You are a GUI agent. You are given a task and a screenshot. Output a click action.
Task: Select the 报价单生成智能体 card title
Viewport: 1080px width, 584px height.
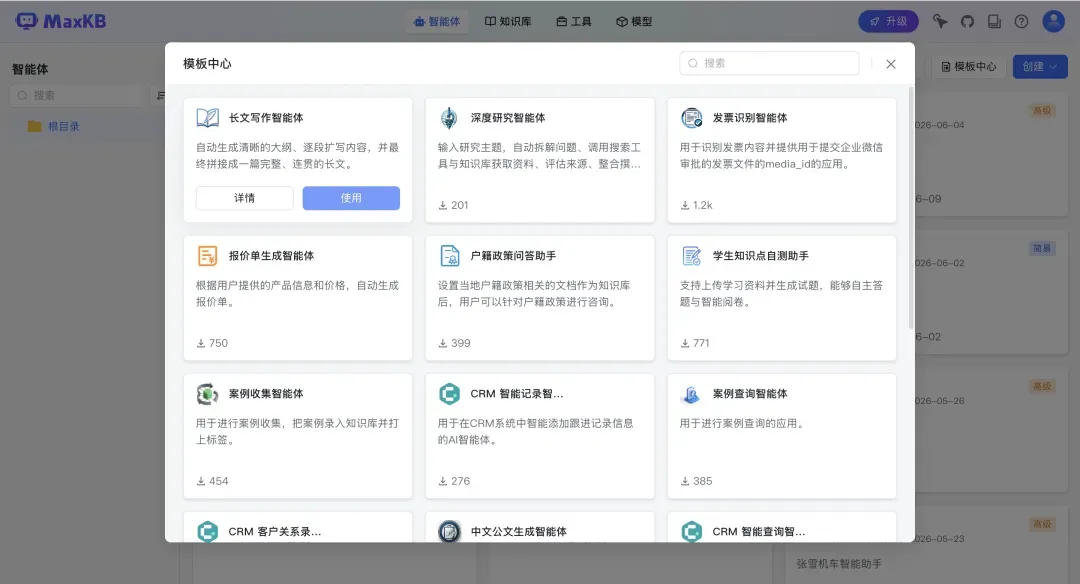(x=271, y=256)
